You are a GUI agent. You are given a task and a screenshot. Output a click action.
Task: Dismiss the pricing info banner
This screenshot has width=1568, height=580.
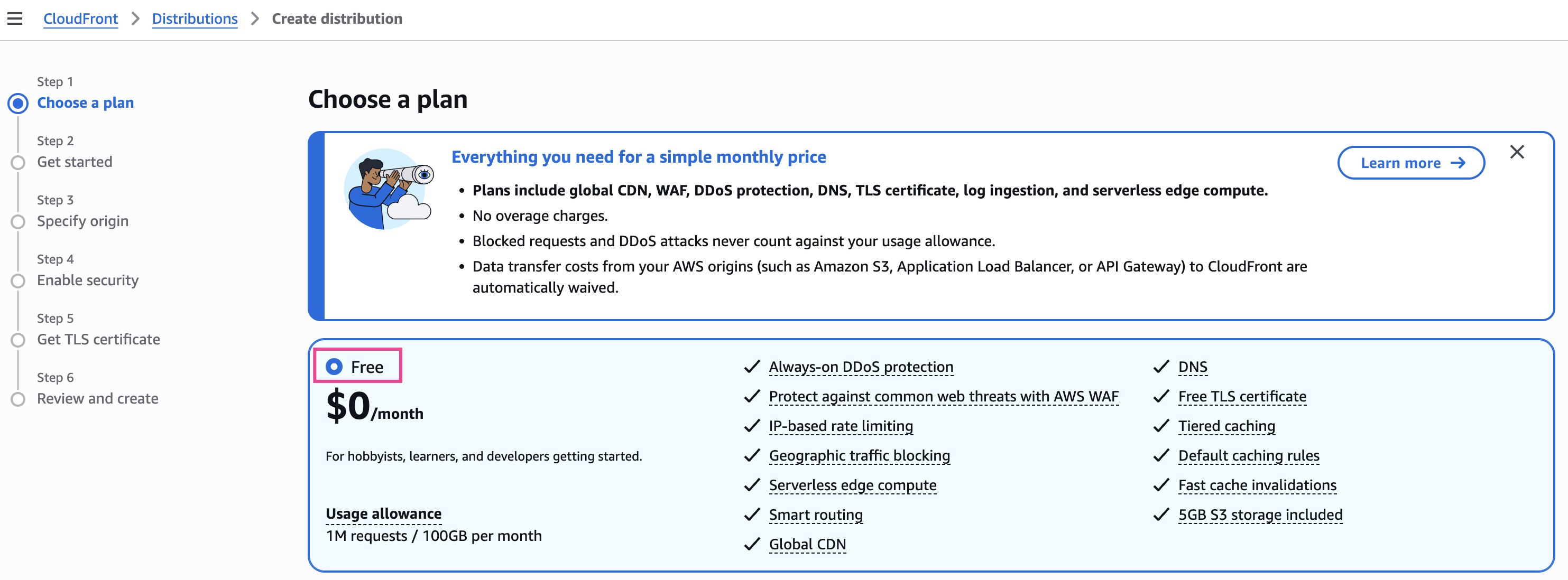coord(1516,152)
